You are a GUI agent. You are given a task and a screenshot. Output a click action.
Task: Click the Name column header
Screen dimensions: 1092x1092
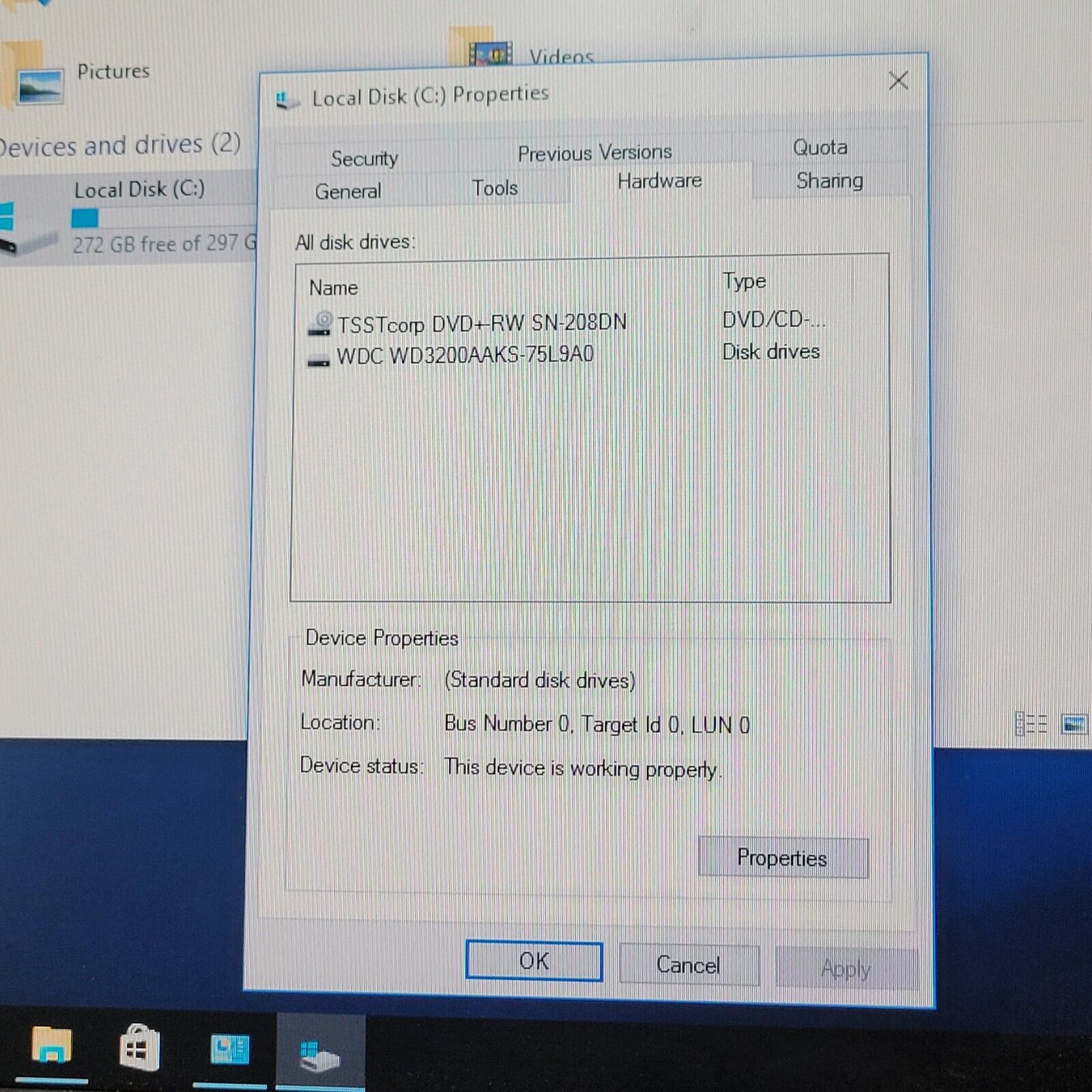[x=333, y=288]
